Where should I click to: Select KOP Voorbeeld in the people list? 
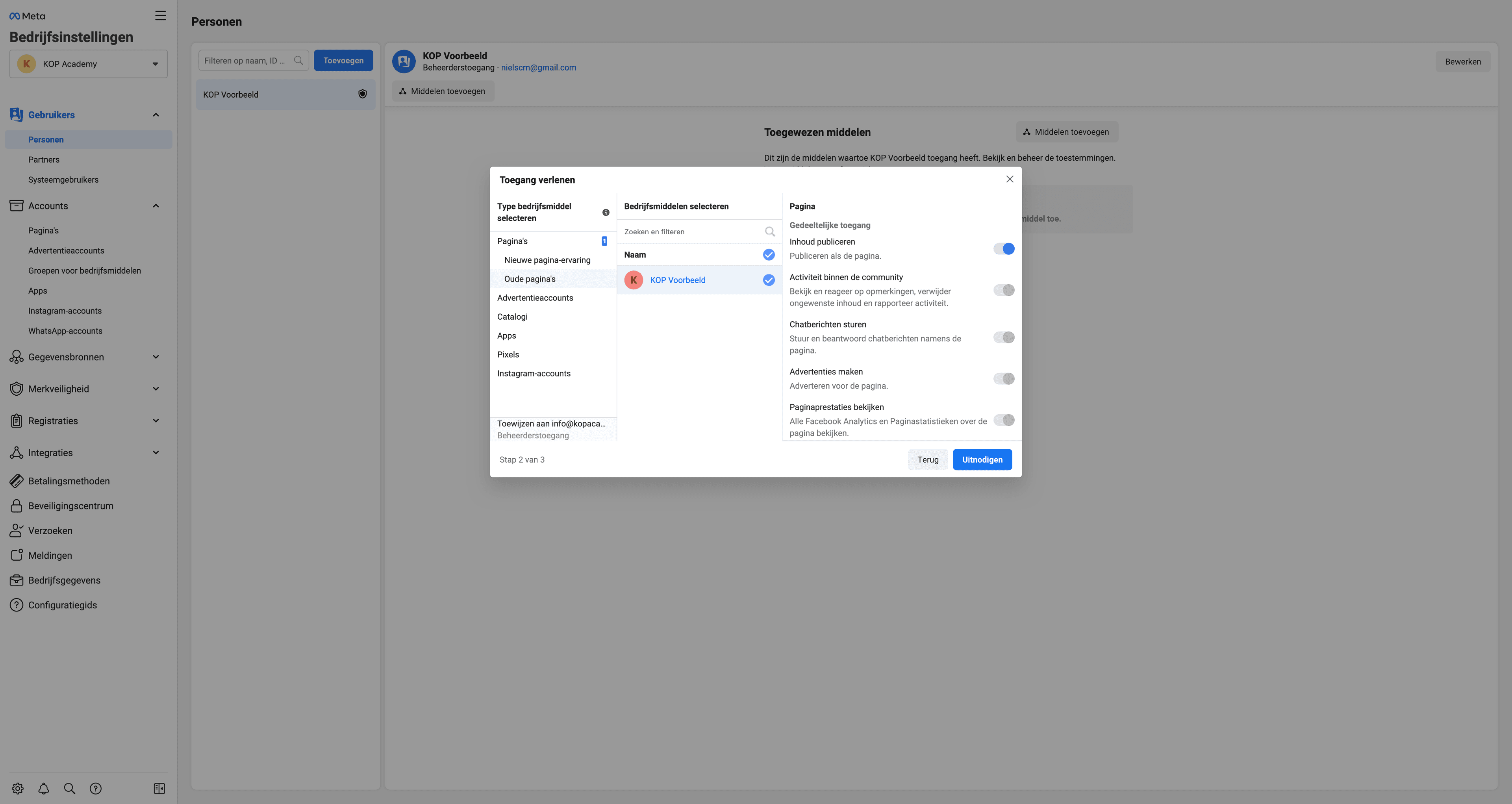(286, 94)
